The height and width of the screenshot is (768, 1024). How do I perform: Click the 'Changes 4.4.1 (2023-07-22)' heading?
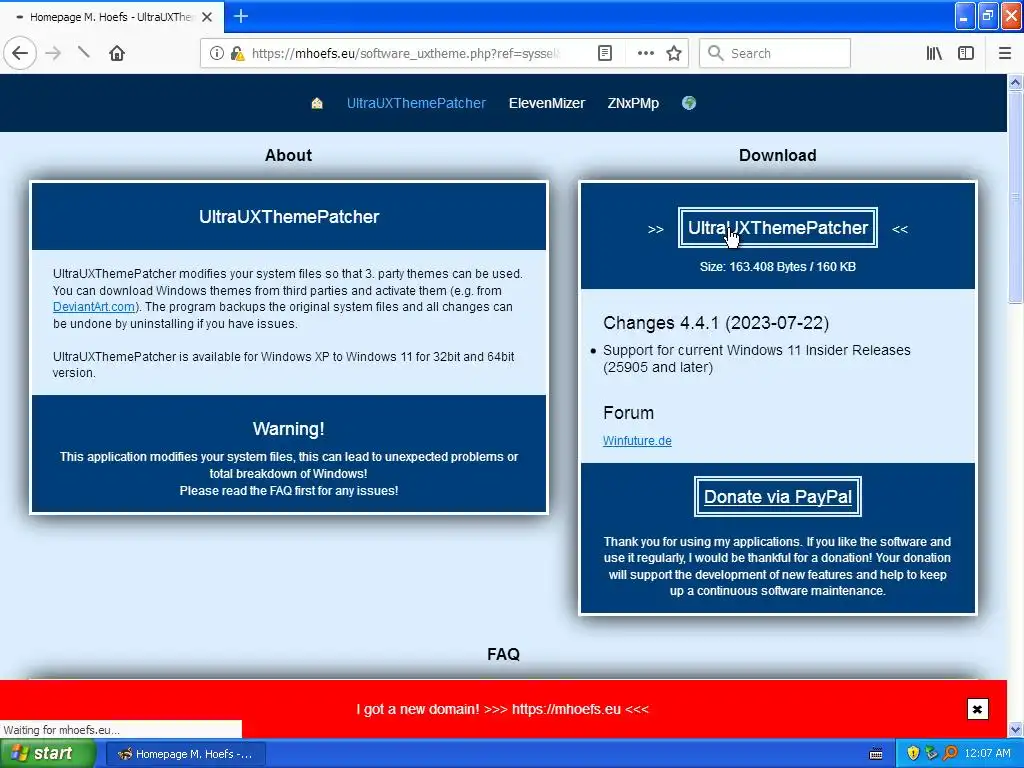716,323
